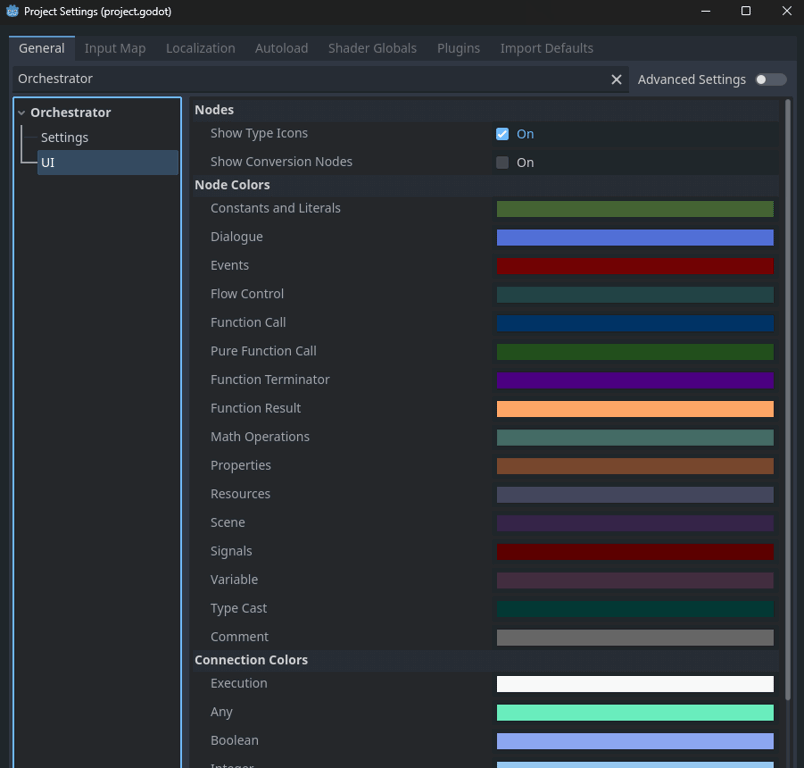804x768 pixels.
Task: Open Import Defaults tab
Action: tap(547, 48)
